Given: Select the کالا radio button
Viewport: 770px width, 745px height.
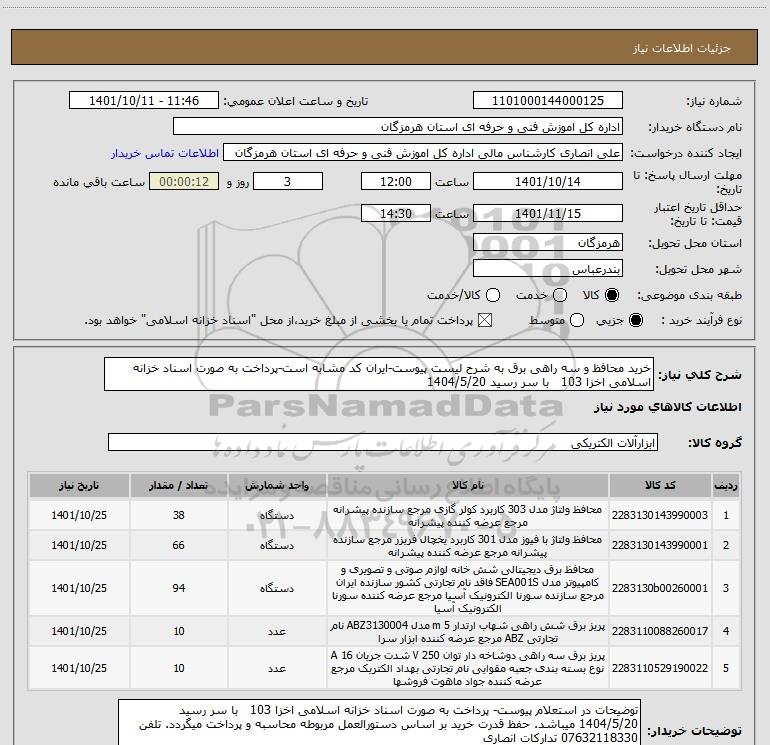Looking at the screenshot, I should 612,295.
